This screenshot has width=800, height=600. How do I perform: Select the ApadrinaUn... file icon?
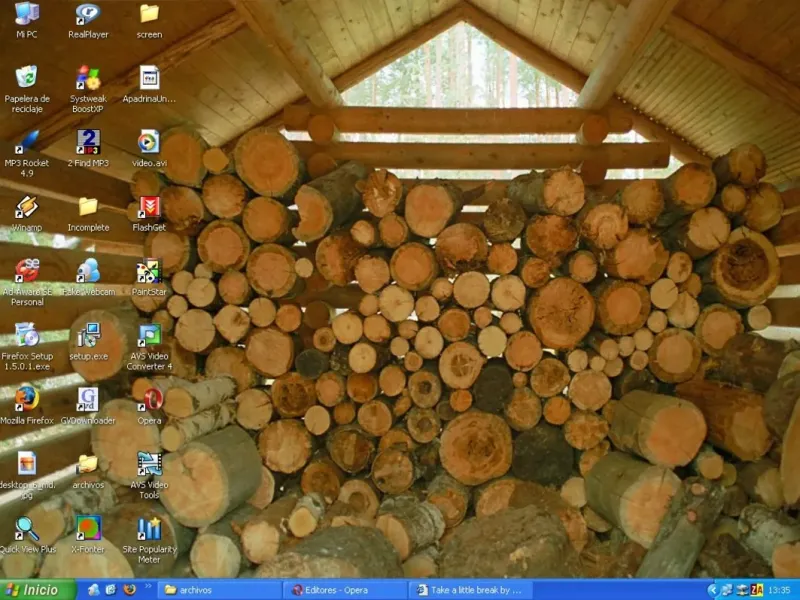(x=149, y=85)
